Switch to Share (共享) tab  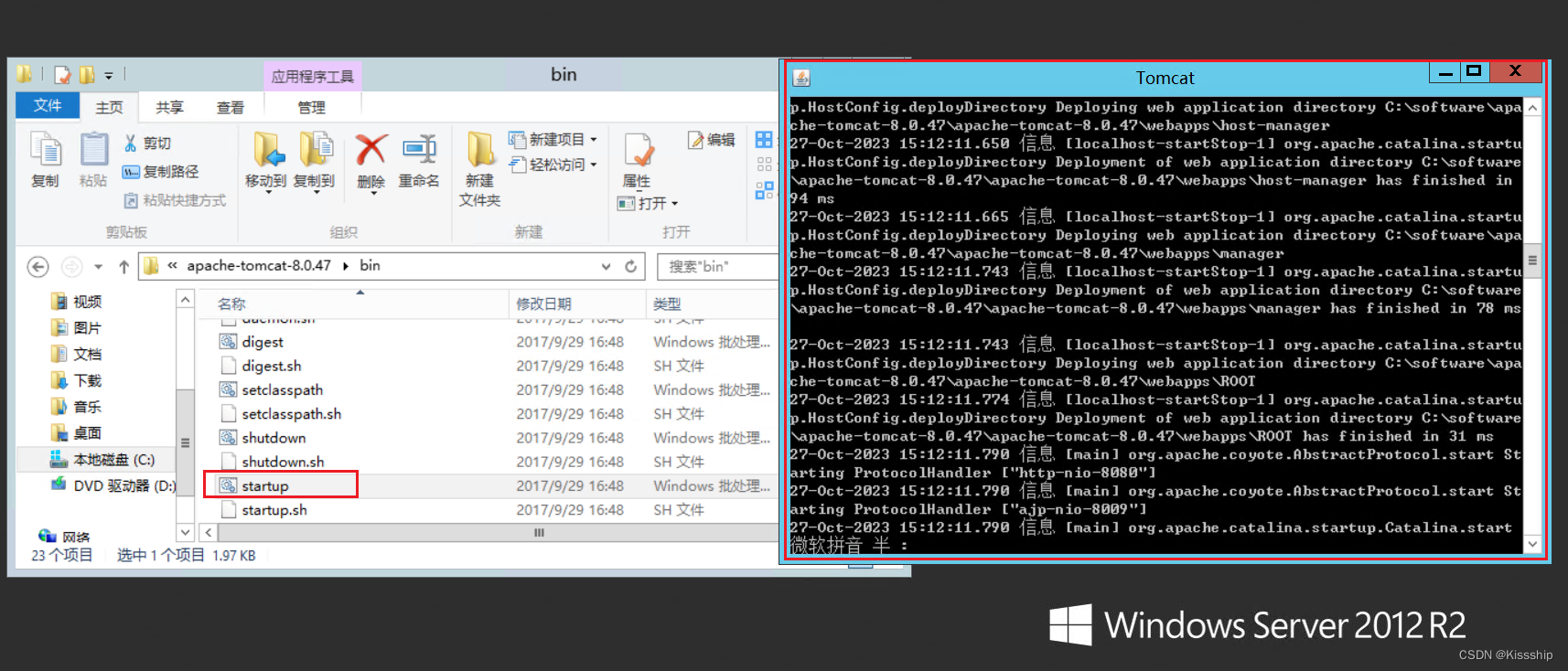pos(169,107)
